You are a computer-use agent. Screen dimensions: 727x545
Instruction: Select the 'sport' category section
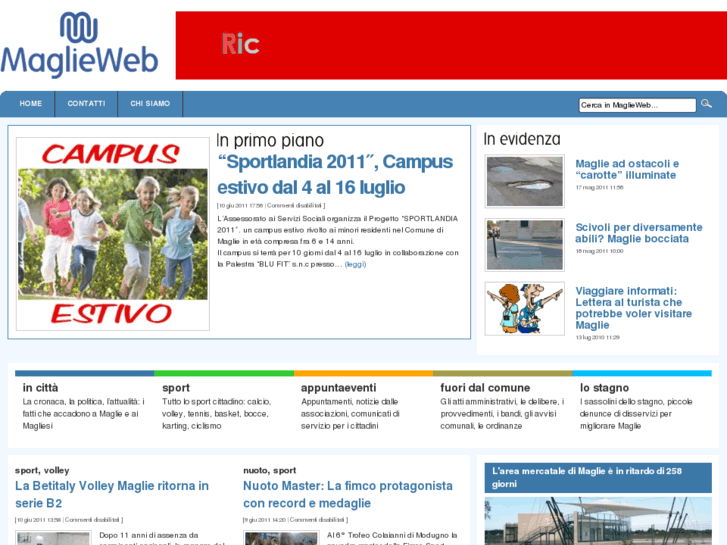(176, 388)
